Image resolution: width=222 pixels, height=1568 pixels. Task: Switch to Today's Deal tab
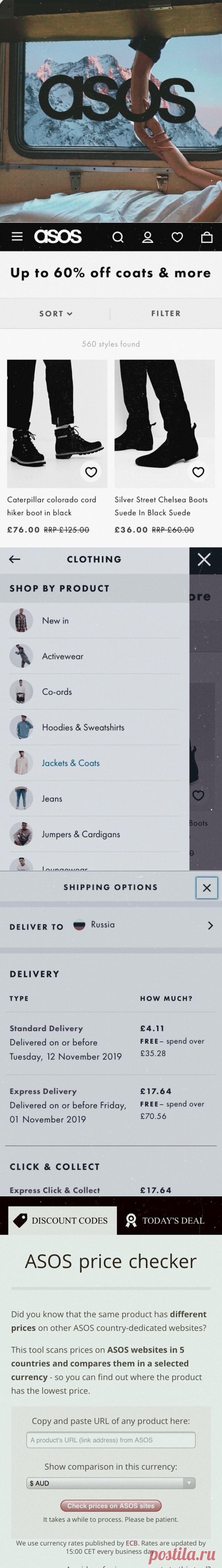pyautogui.click(x=165, y=1221)
